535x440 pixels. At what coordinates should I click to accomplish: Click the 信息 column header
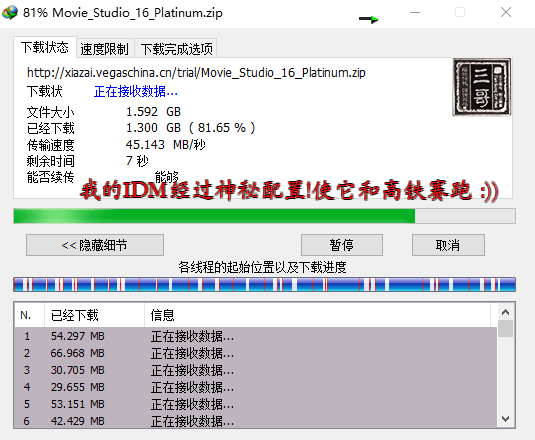point(317,315)
